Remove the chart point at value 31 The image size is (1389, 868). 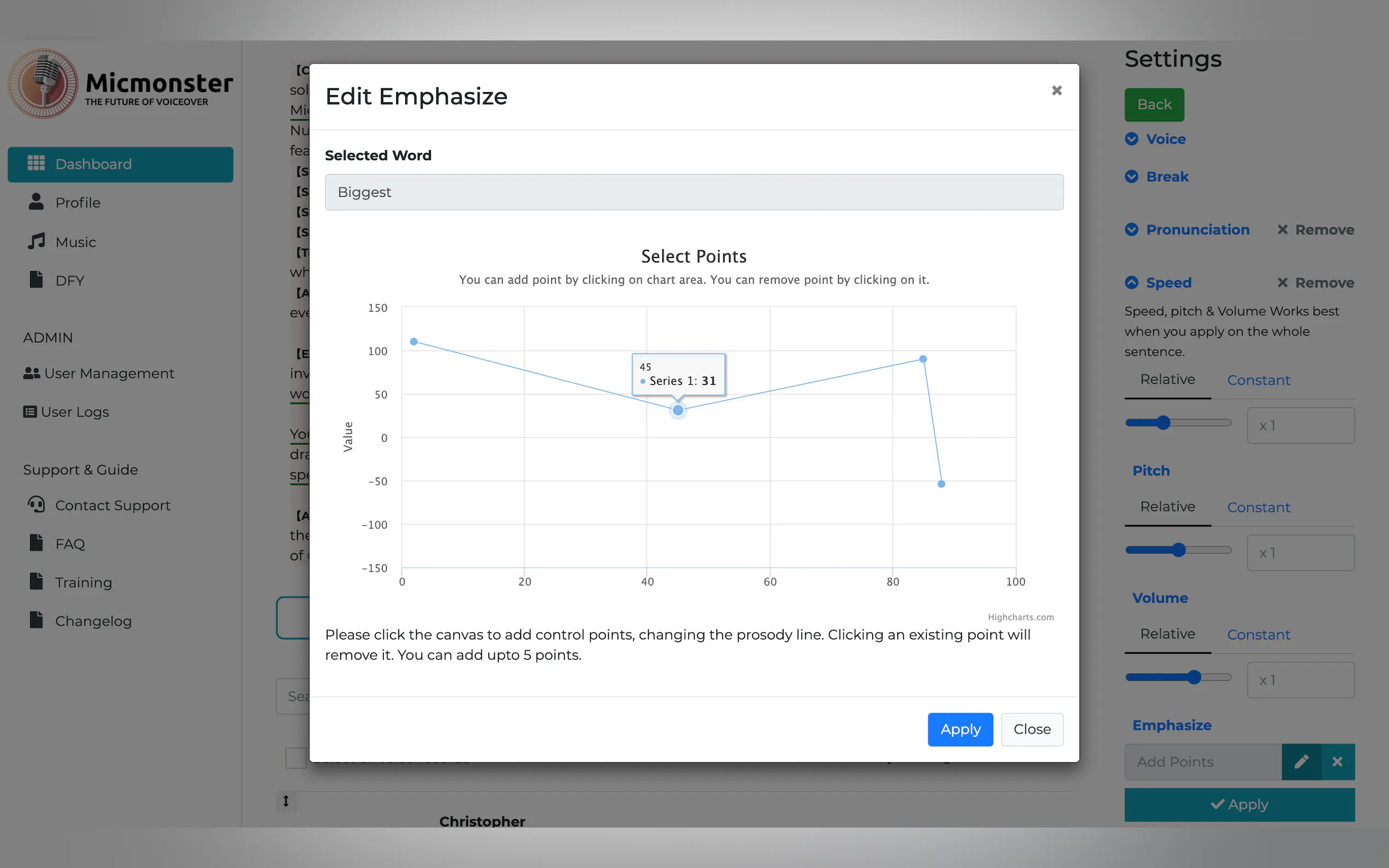pyautogui.click(x=678, y=410)
